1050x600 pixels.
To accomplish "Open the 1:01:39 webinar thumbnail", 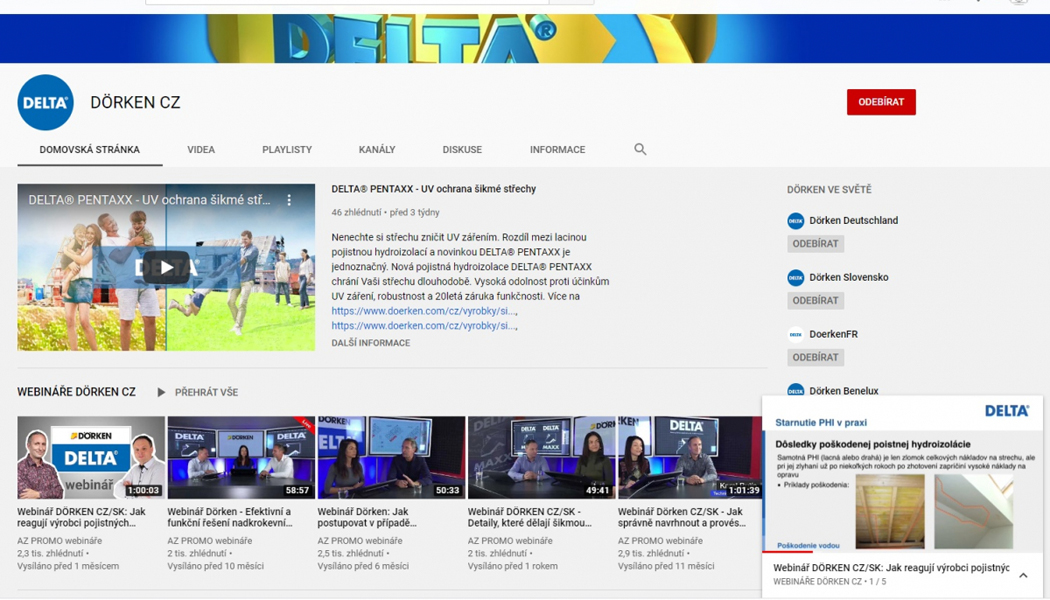I will [690, 457].
